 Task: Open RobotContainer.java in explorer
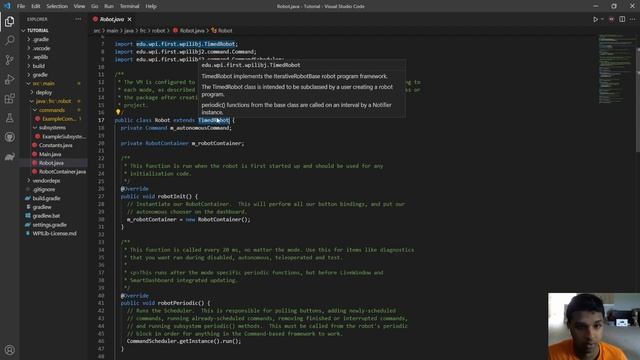pos(53,171)
